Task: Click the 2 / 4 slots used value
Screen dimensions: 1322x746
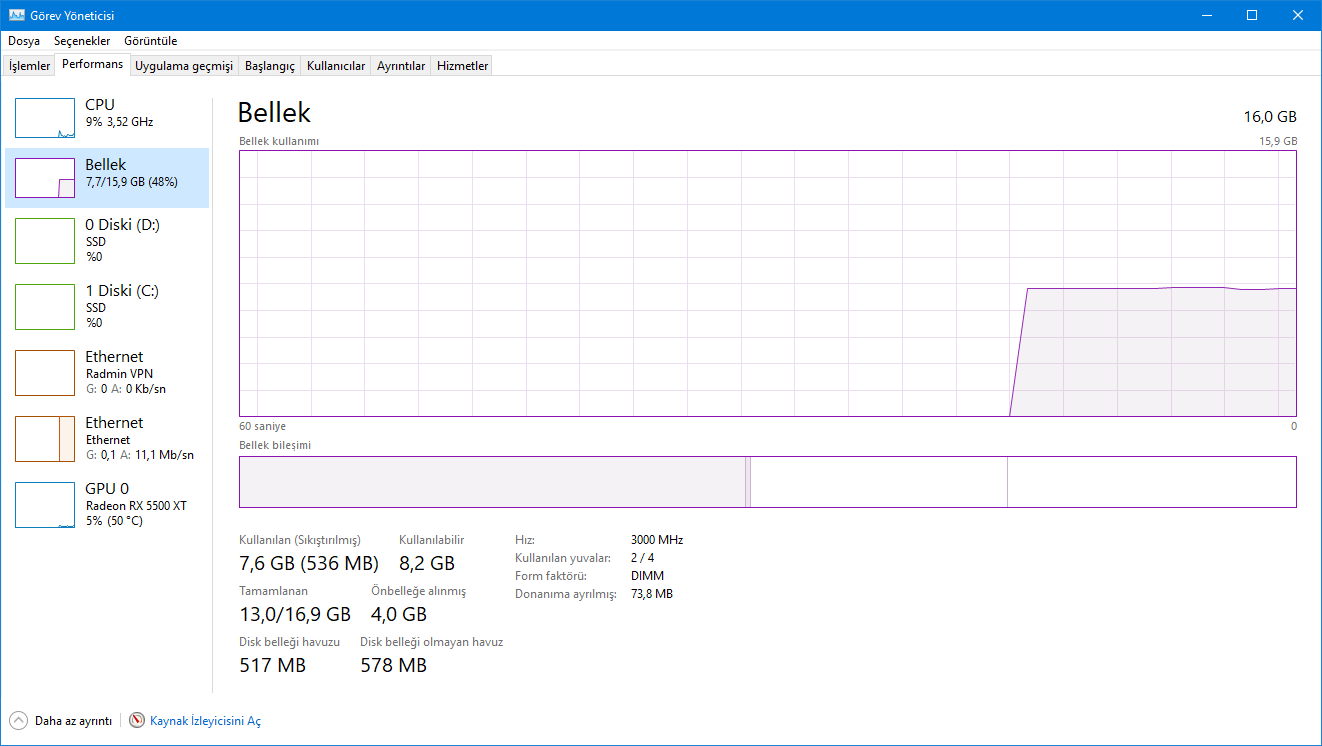Action: pyautogui.click(x=643, y=558)
